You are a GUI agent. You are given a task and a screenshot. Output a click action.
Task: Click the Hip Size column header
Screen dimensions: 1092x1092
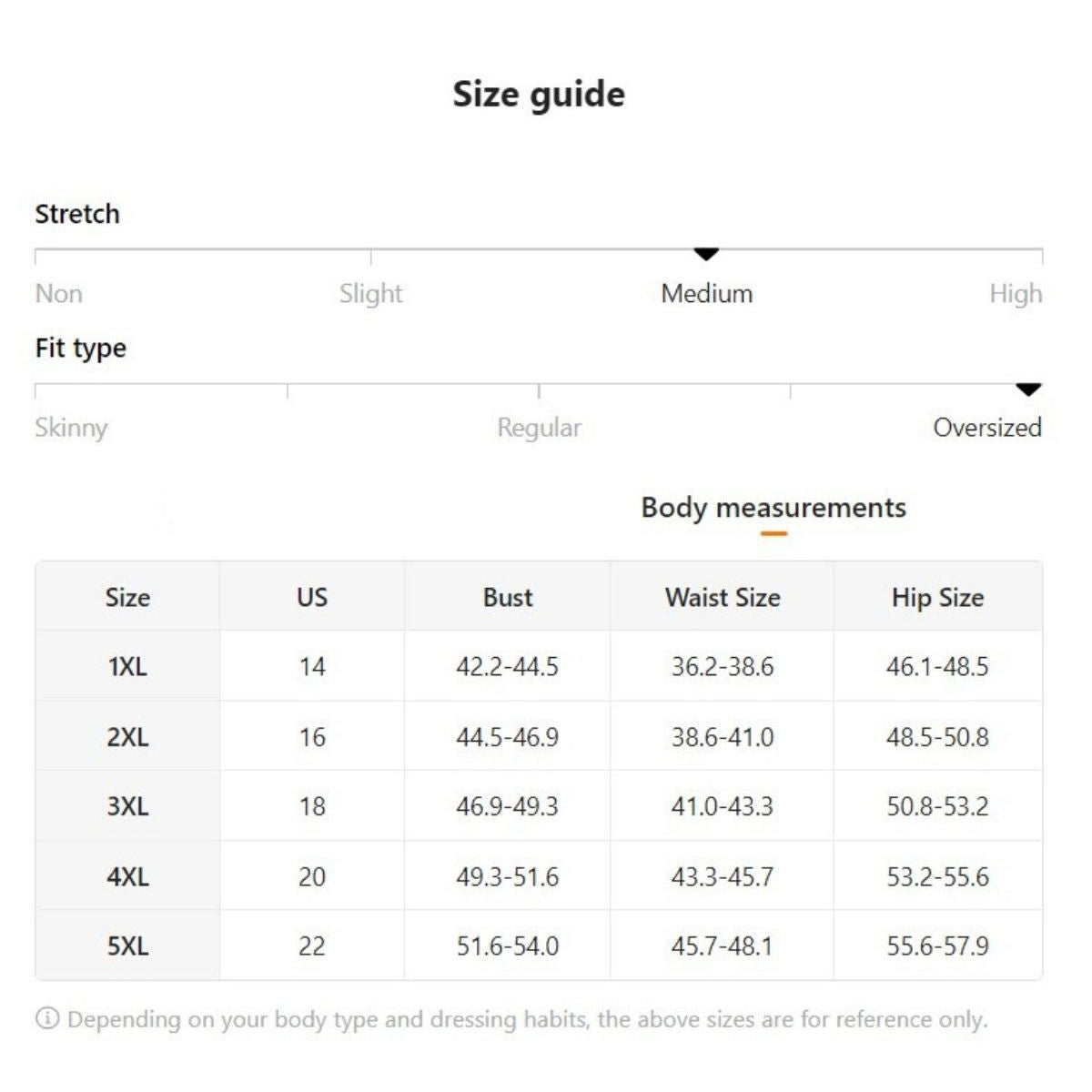coord(937,598)
